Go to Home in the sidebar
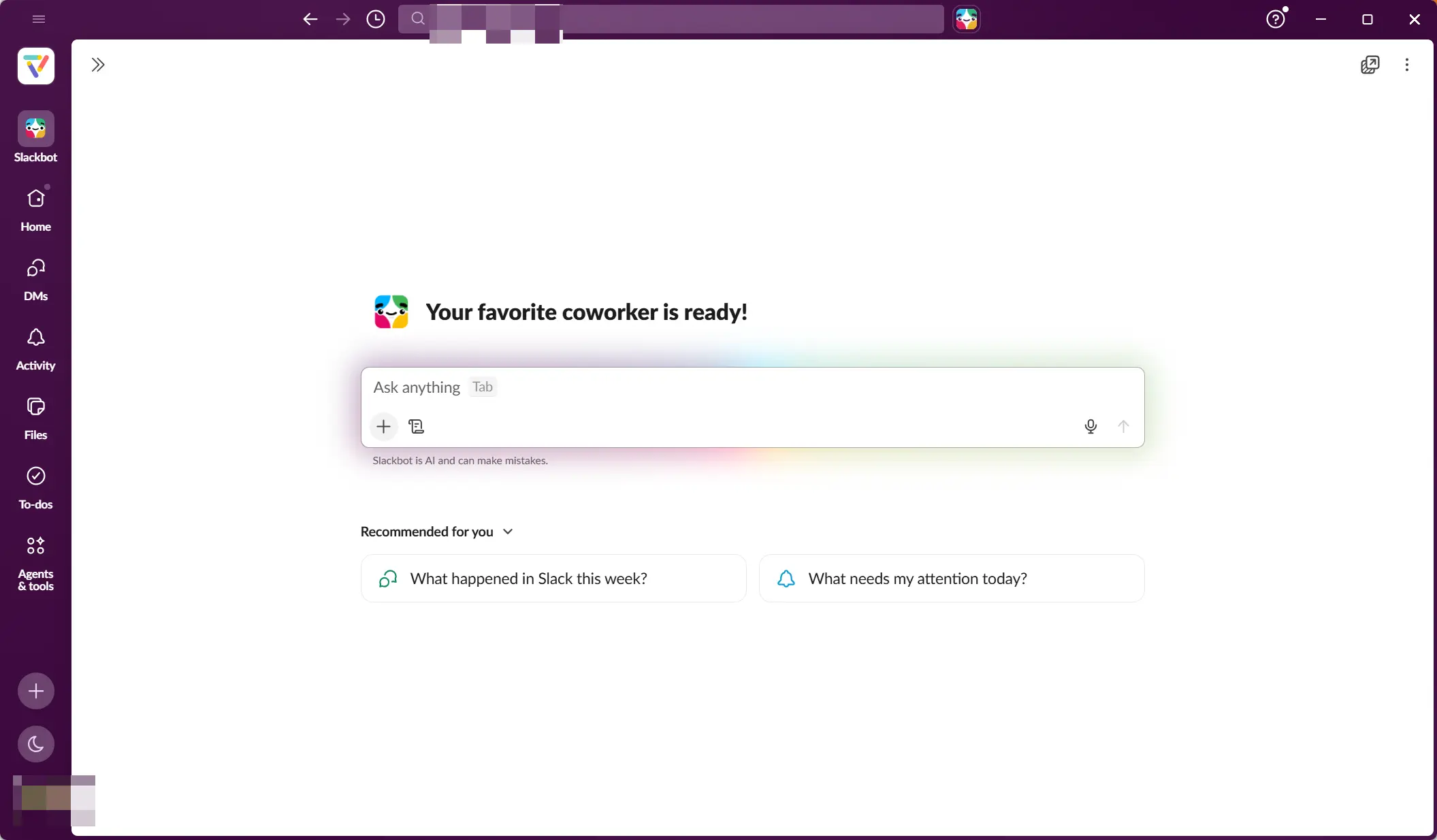1437x840 pixels. pos(36,211)
